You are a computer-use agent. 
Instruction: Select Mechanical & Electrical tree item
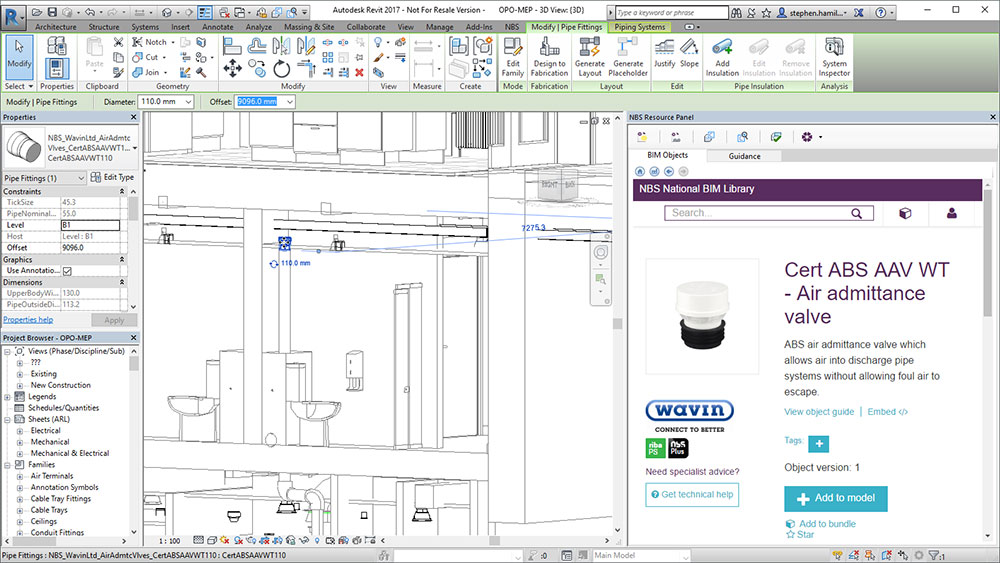coord(70,453)
